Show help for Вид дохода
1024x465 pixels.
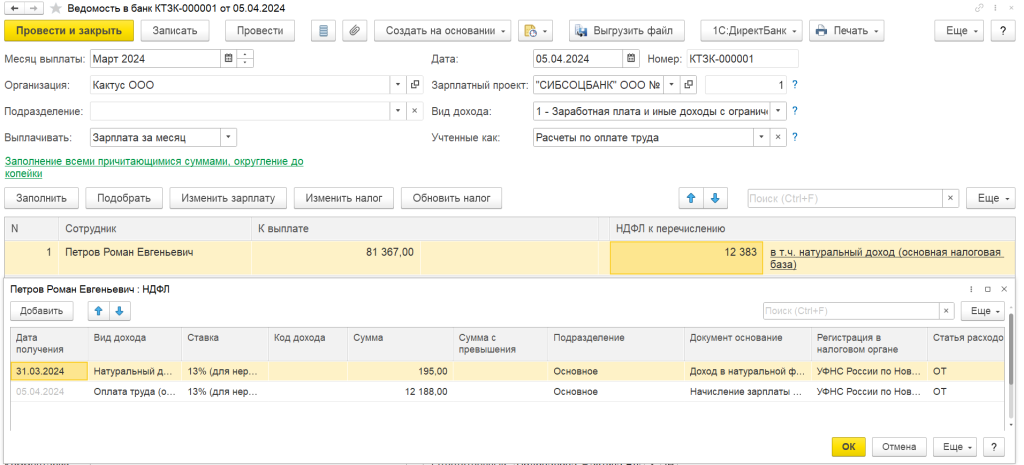pos(795,111)
